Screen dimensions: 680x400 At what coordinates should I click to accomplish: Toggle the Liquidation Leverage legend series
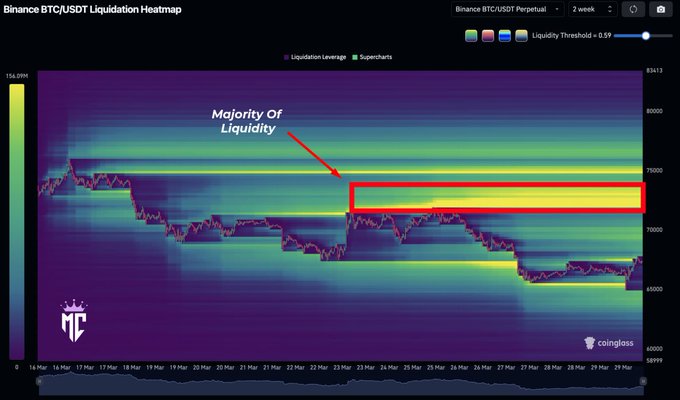315,57
